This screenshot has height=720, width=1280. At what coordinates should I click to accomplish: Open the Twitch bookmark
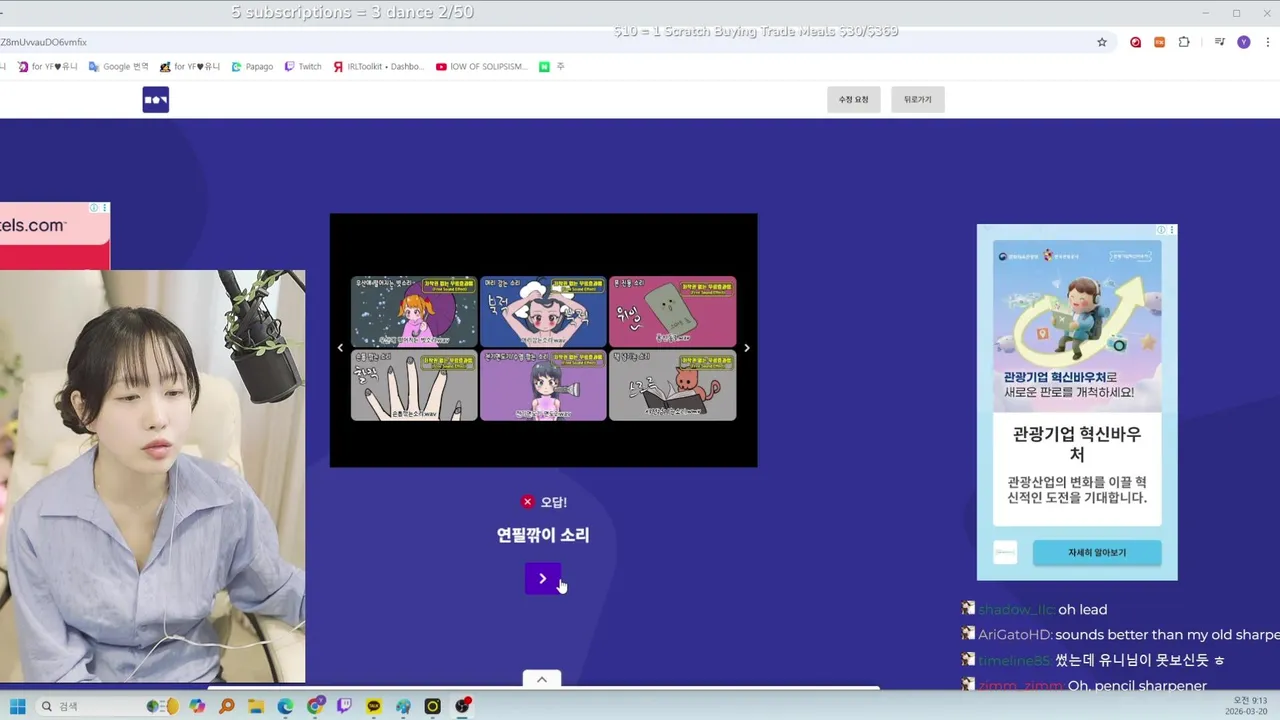click(303, 67)
